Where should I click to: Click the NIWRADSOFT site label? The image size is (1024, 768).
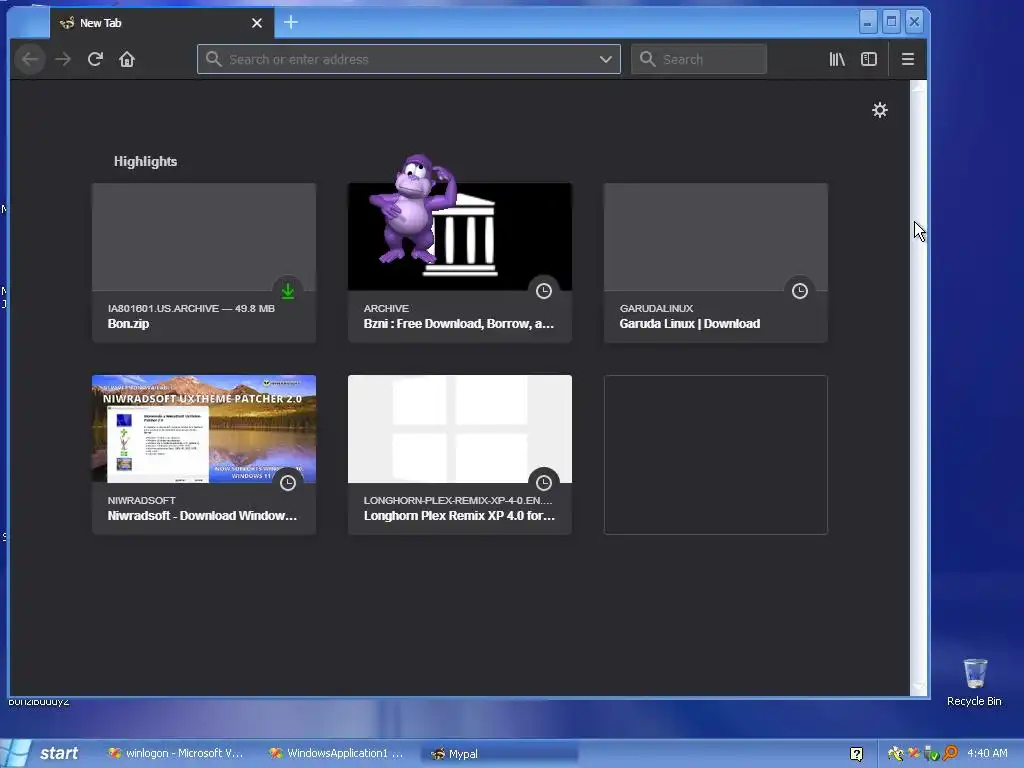click(x=142, y=500)
